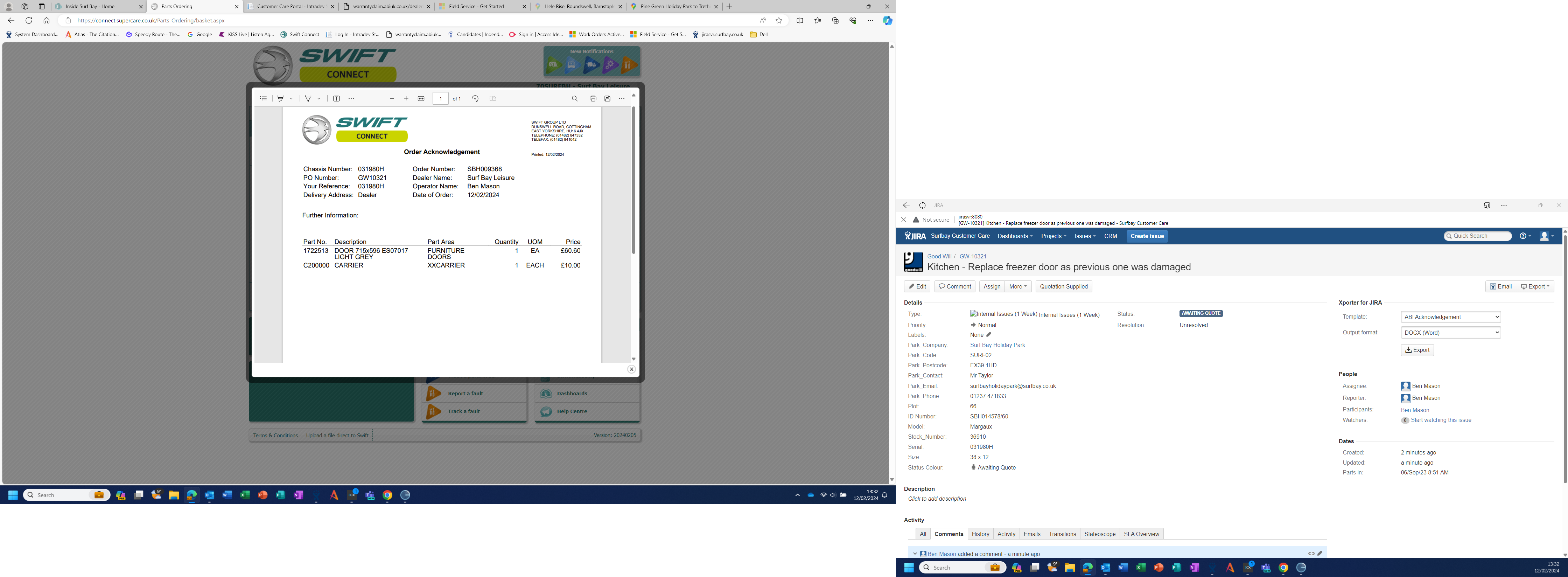Screen dimensions: 1568x577
Task: Click the PDF page number box
Action: coord(441,99)
